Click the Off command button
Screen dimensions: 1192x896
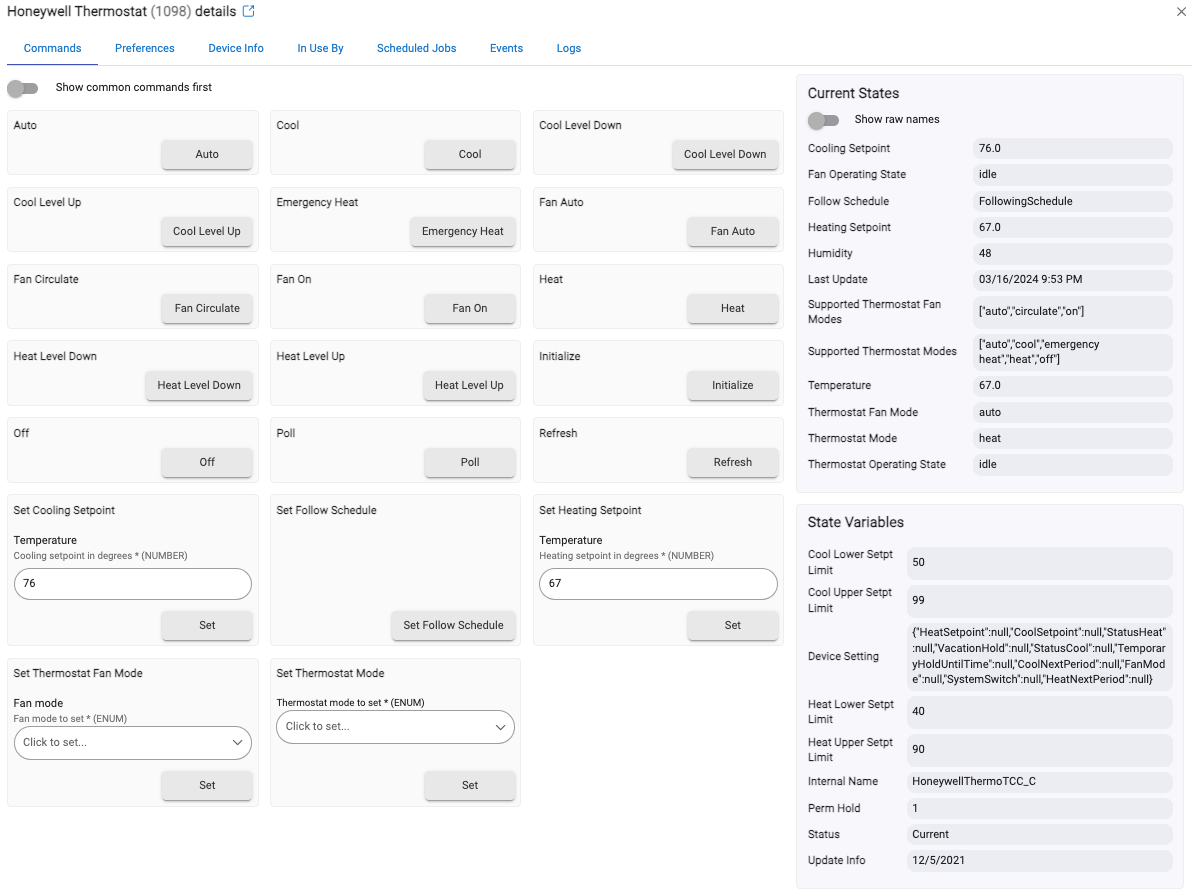click(207, 462)
